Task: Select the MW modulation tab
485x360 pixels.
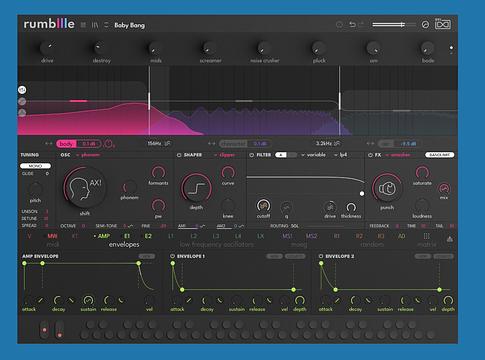Action: click(52, 236)
